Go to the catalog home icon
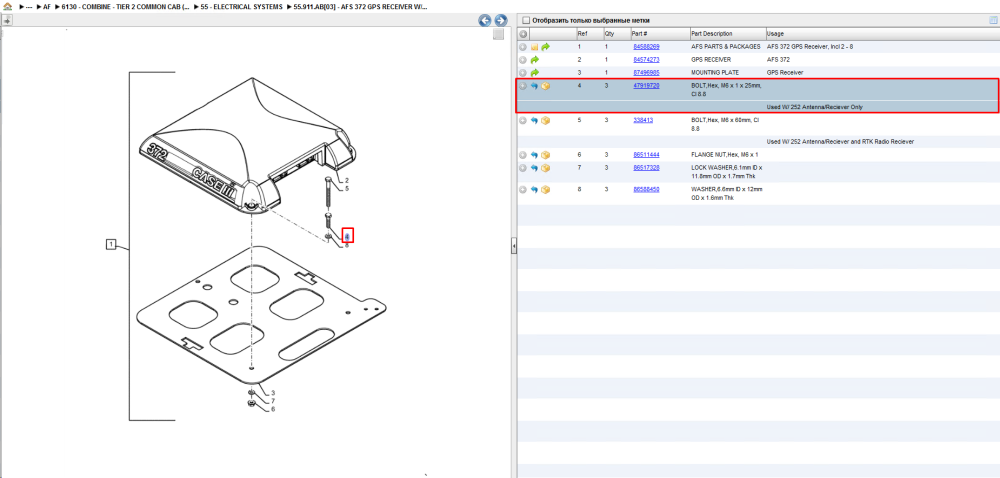The image size is (1000, 478). (x=7, y=6)
